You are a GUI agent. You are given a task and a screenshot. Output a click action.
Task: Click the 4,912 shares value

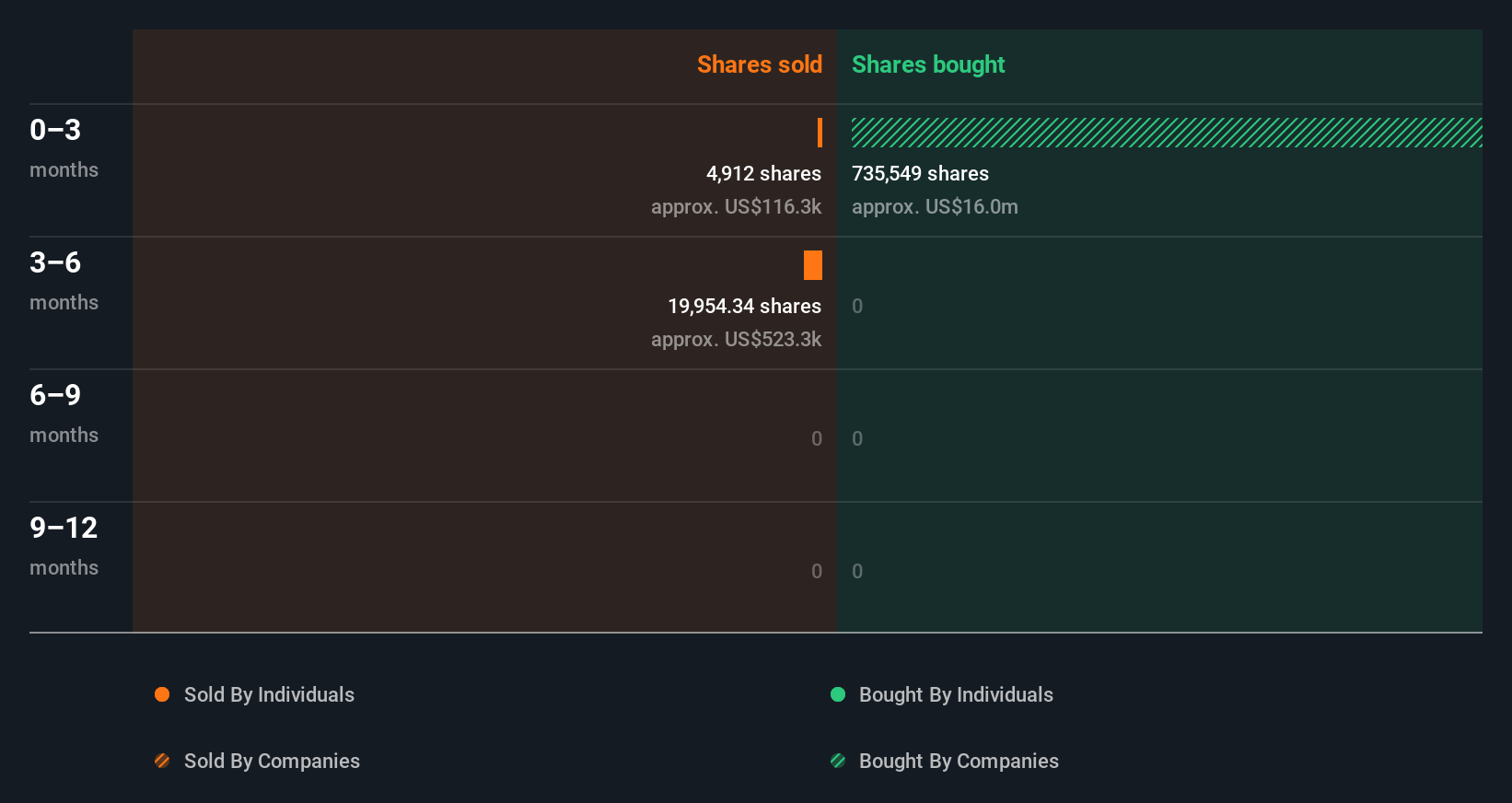763,173
